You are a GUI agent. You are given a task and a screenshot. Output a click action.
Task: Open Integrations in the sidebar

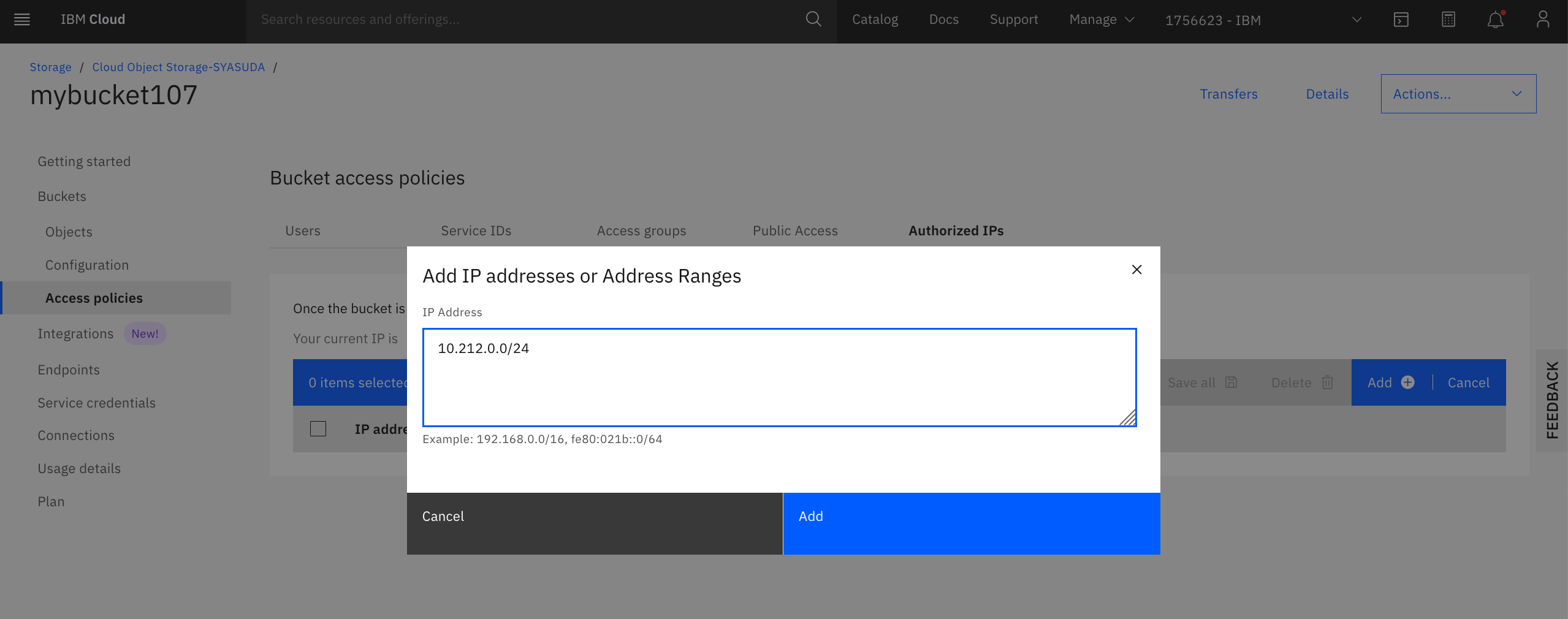75,334
